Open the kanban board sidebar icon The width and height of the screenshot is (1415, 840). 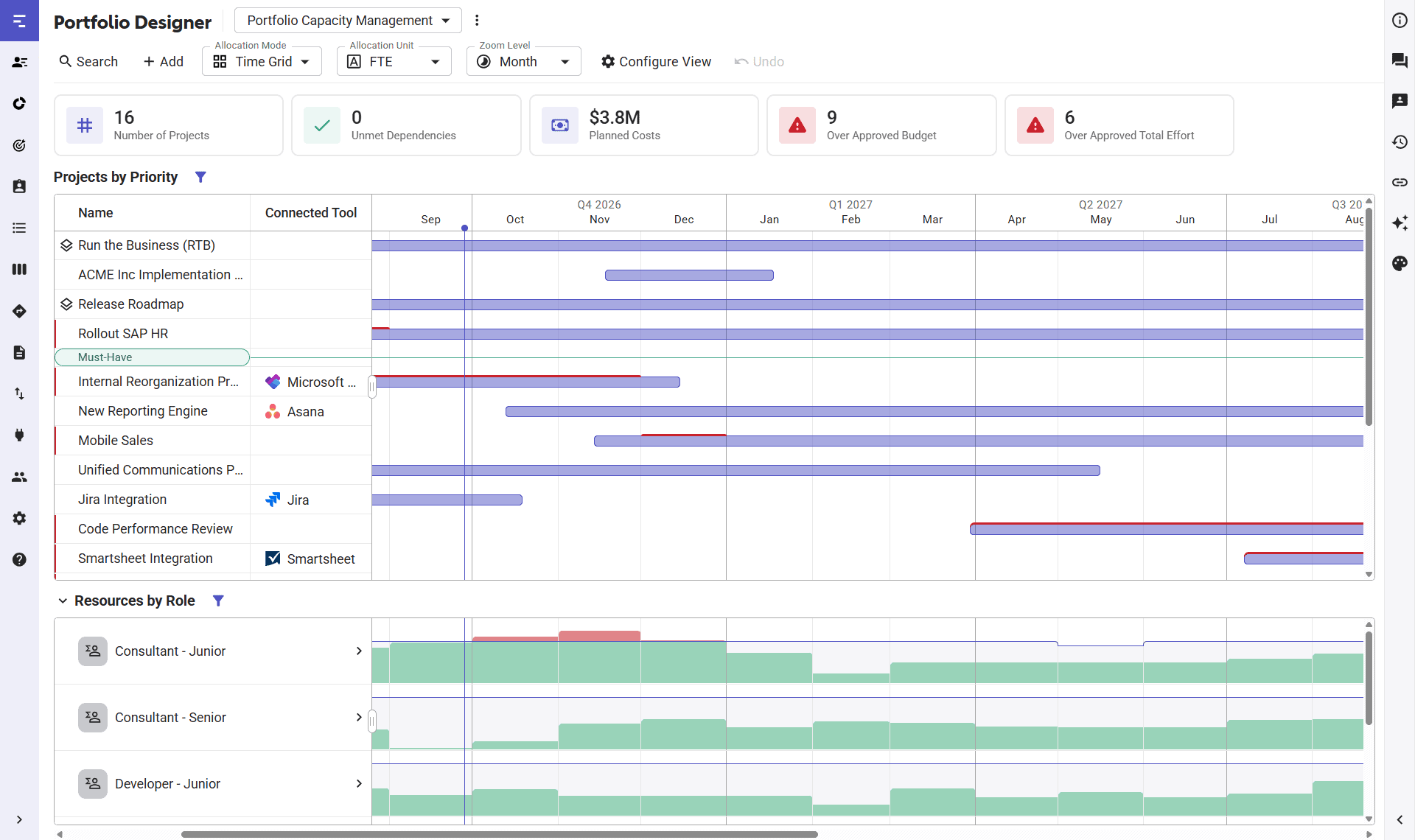(x=19, y=269)
